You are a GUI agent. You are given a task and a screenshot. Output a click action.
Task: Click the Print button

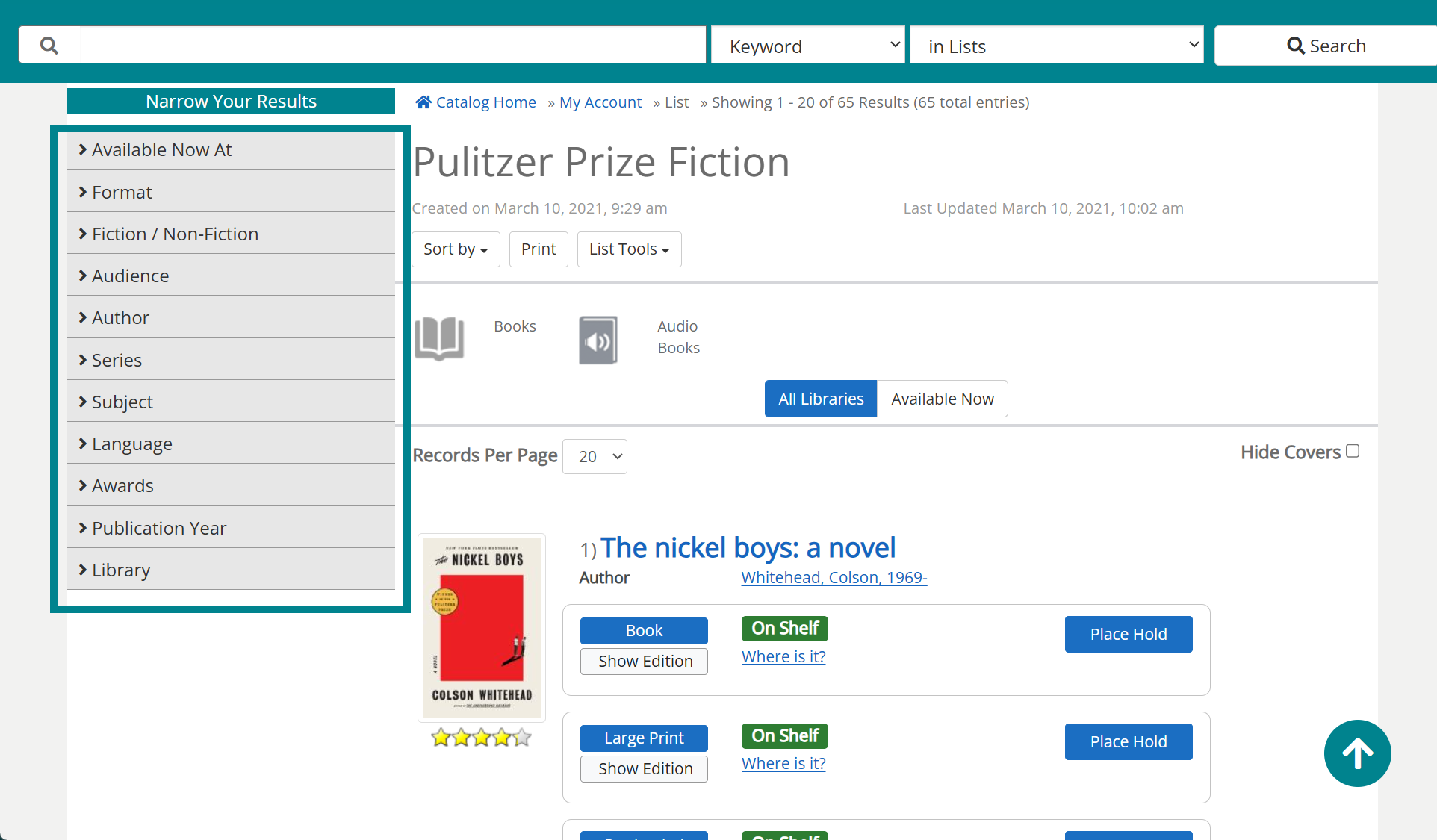coord(539,249)
